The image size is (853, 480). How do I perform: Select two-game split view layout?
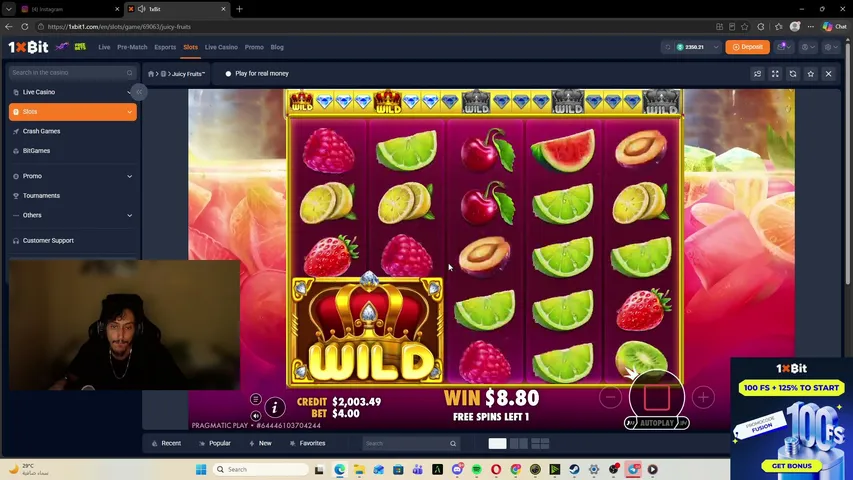(x=518, y=444)
